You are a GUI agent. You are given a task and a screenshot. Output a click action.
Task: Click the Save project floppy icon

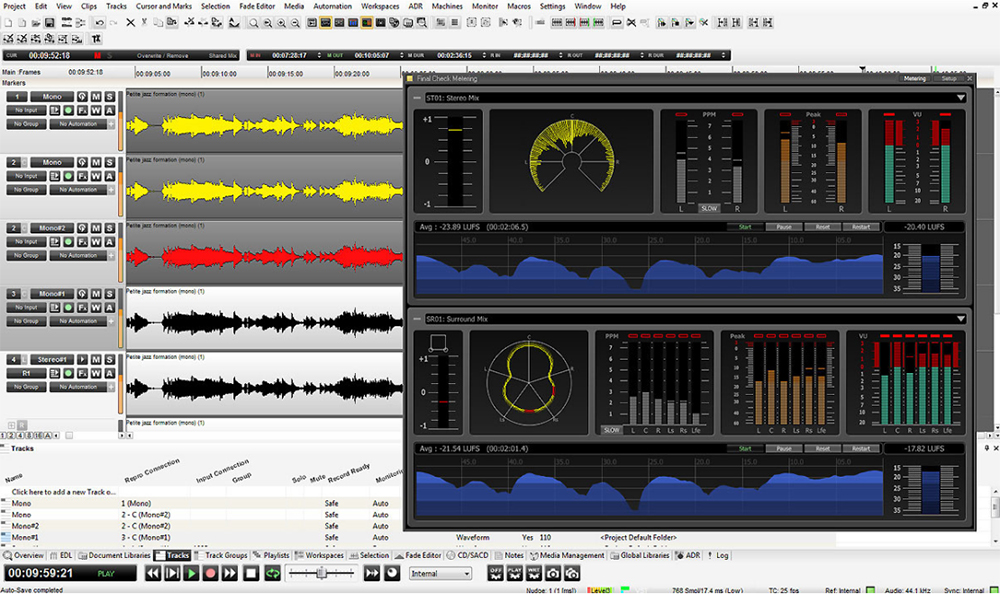(50, 23)
